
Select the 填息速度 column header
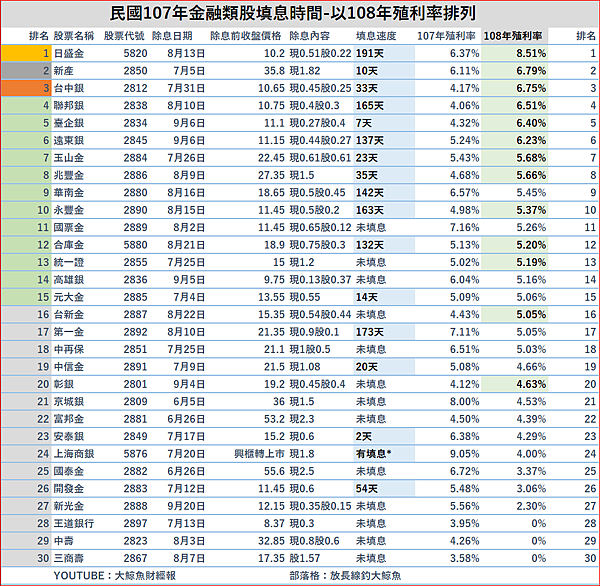pos(376,36)
